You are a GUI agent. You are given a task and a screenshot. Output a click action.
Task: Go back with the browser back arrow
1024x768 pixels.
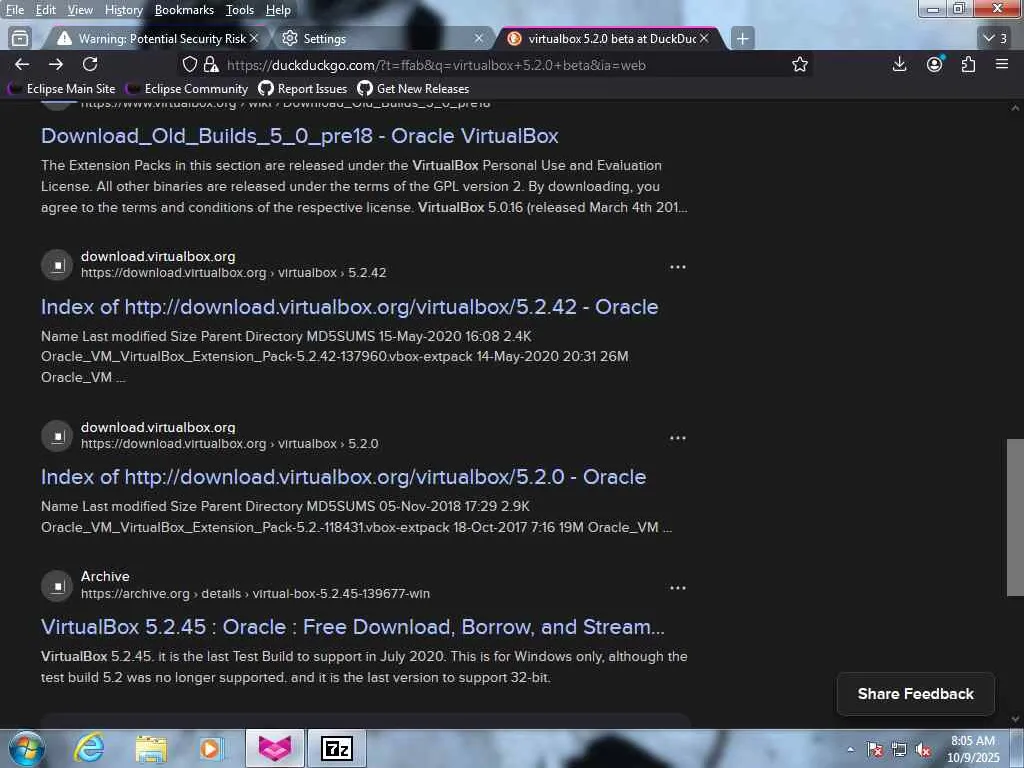[22, 64]
